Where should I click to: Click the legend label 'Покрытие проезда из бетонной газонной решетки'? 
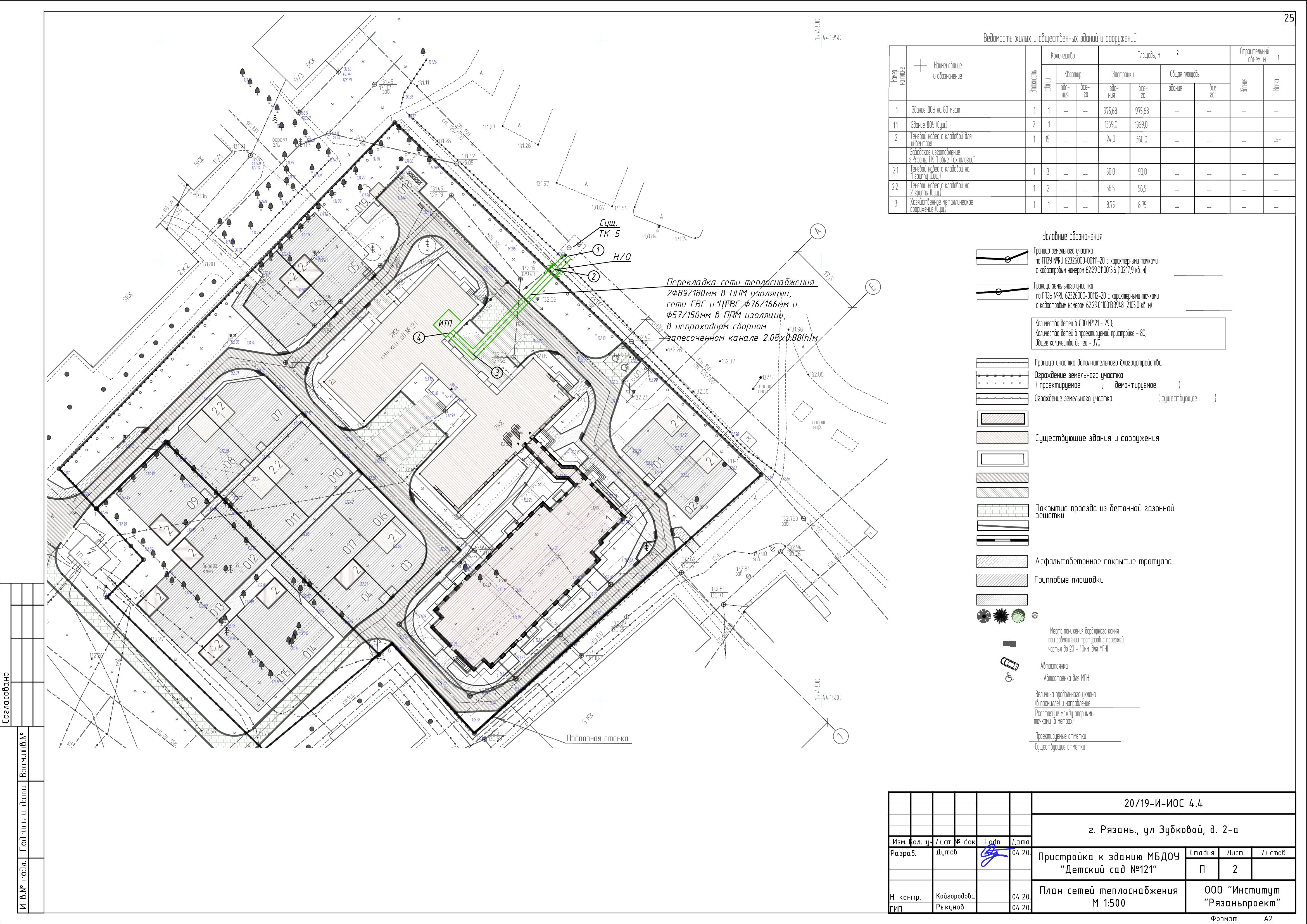pyautogui.click(x=1104, y=511)
